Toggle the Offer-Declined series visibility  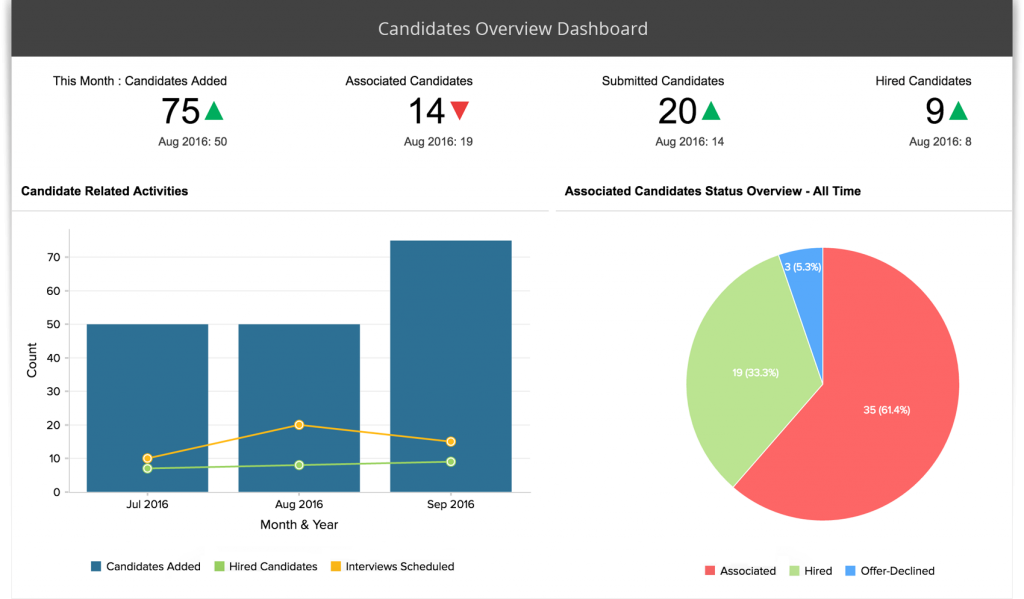pos(852,570)
